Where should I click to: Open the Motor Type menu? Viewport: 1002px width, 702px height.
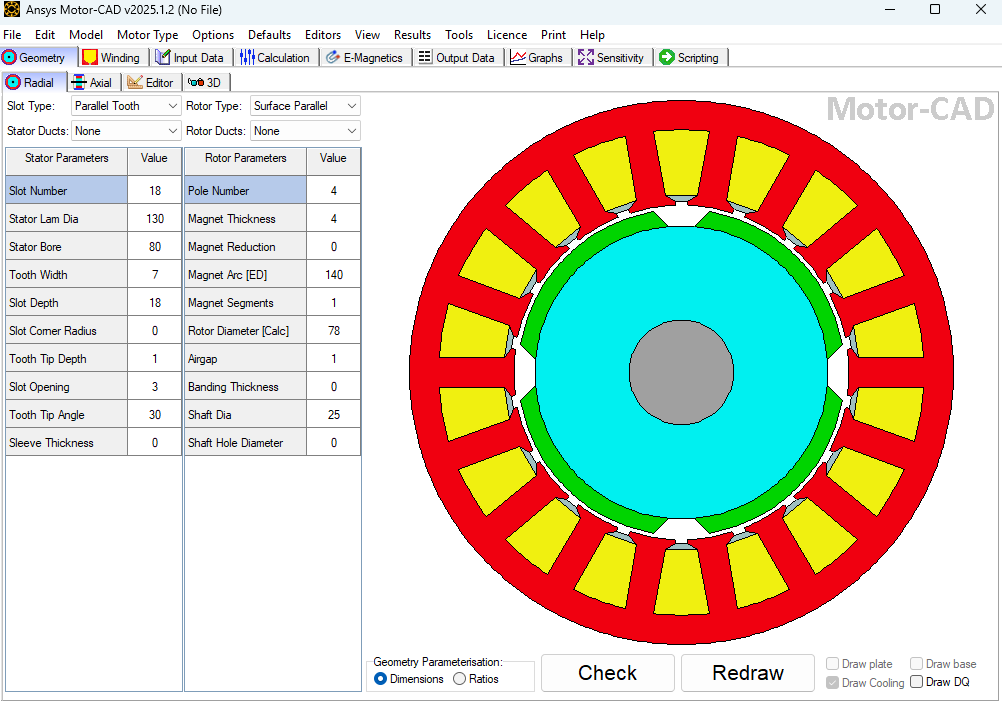148,34
